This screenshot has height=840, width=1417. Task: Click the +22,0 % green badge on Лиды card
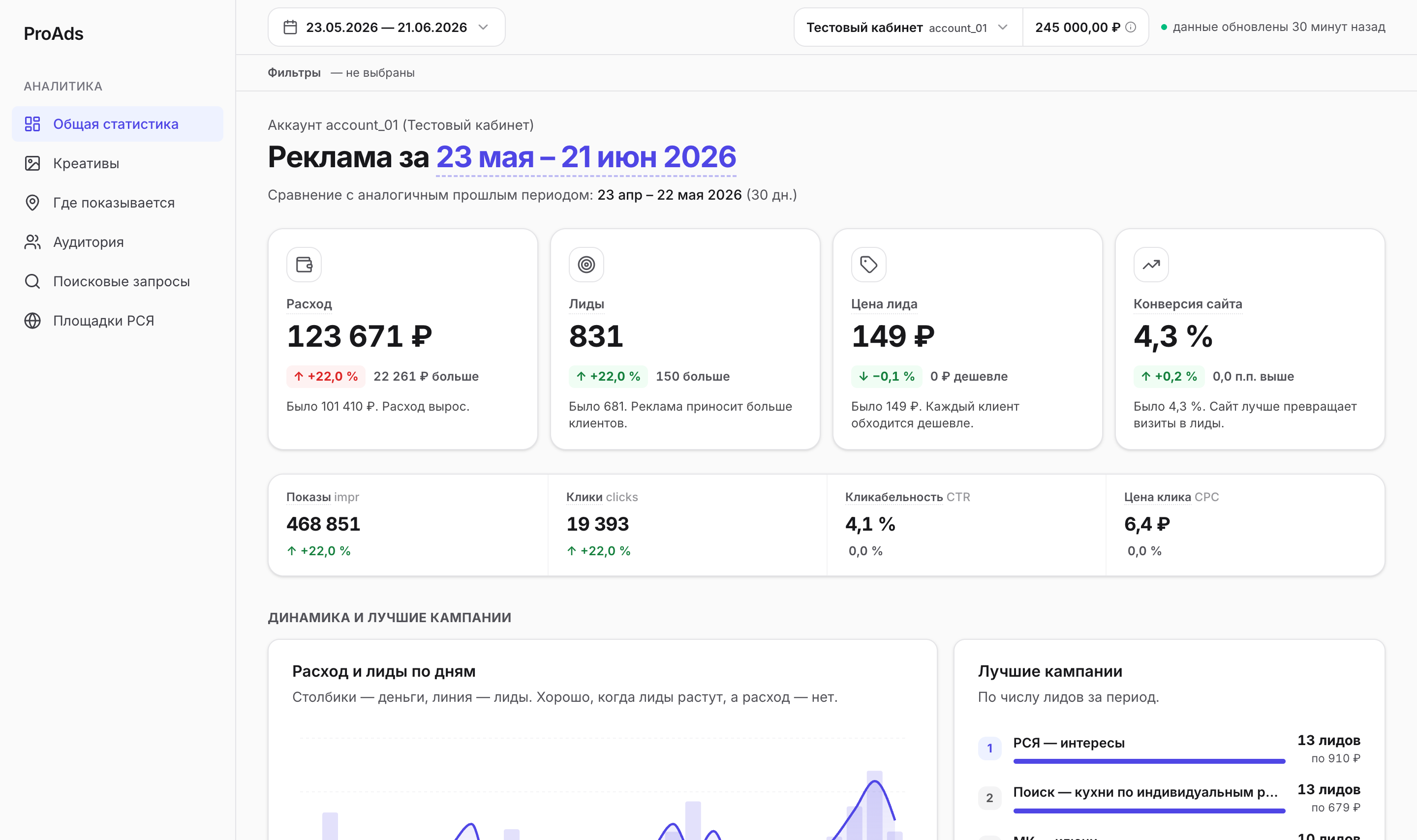coord(609,376)
